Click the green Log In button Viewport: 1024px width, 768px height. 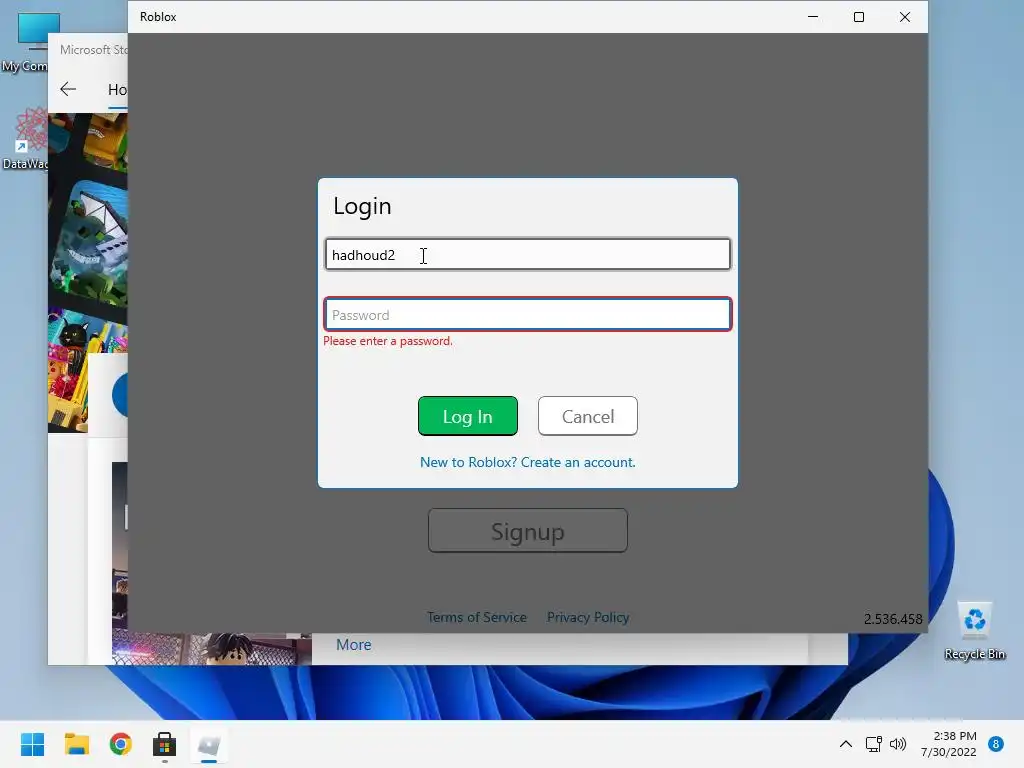click(468, 416)
